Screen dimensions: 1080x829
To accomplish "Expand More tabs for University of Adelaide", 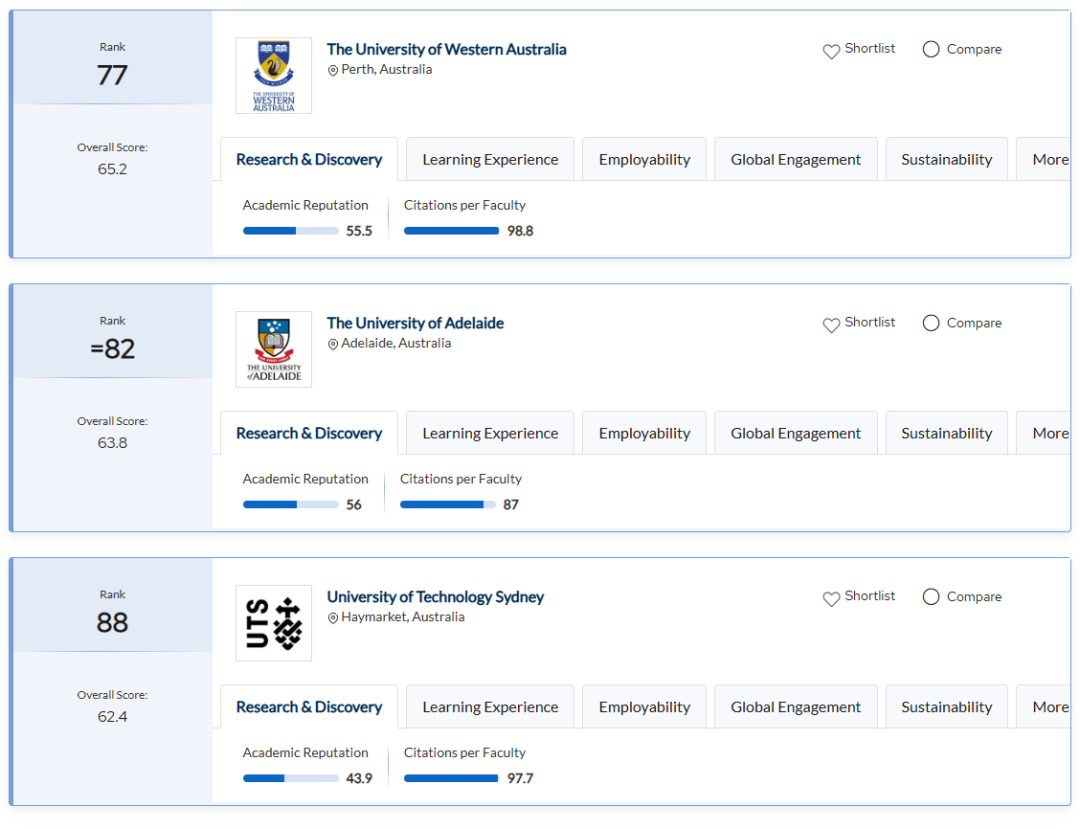I will pyautogui.click(x=1044, y=434).
